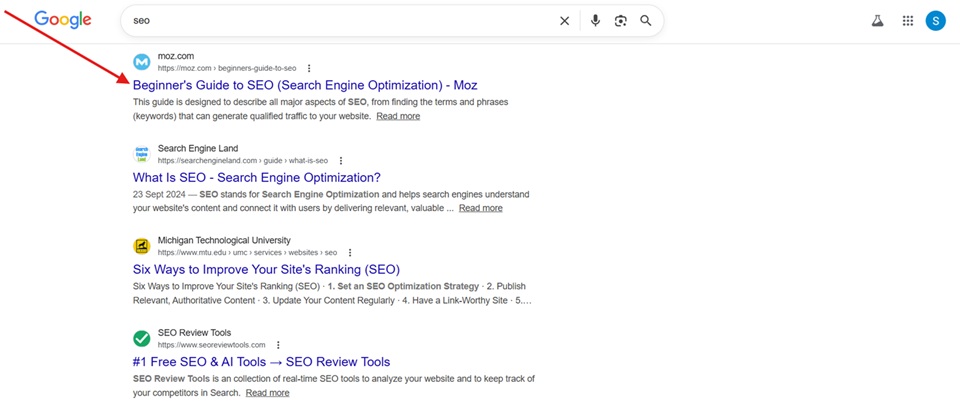Open three-dot menu for seoreviewtools.com result
The height and width of the screenshot is (407, 960).
pyautogui.click(x=279, y=345)
